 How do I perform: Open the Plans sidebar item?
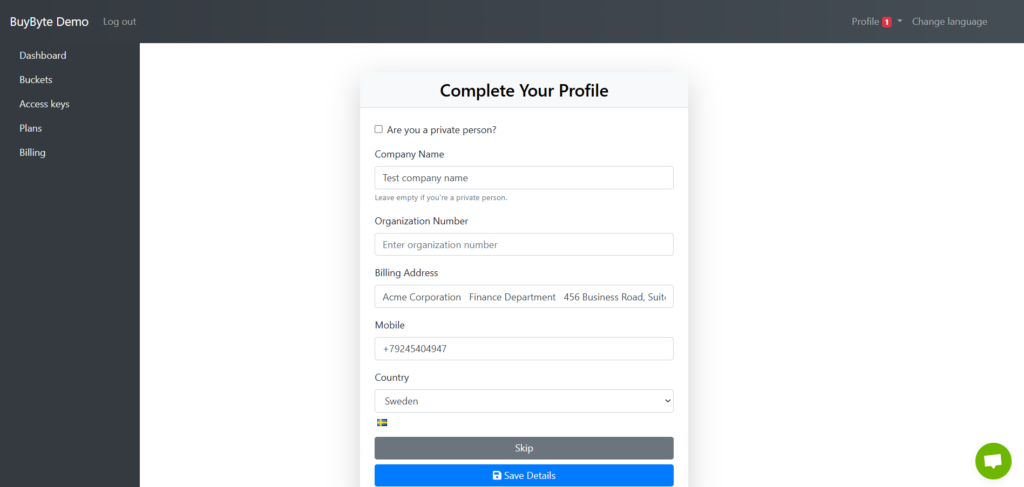coord(31,128)
